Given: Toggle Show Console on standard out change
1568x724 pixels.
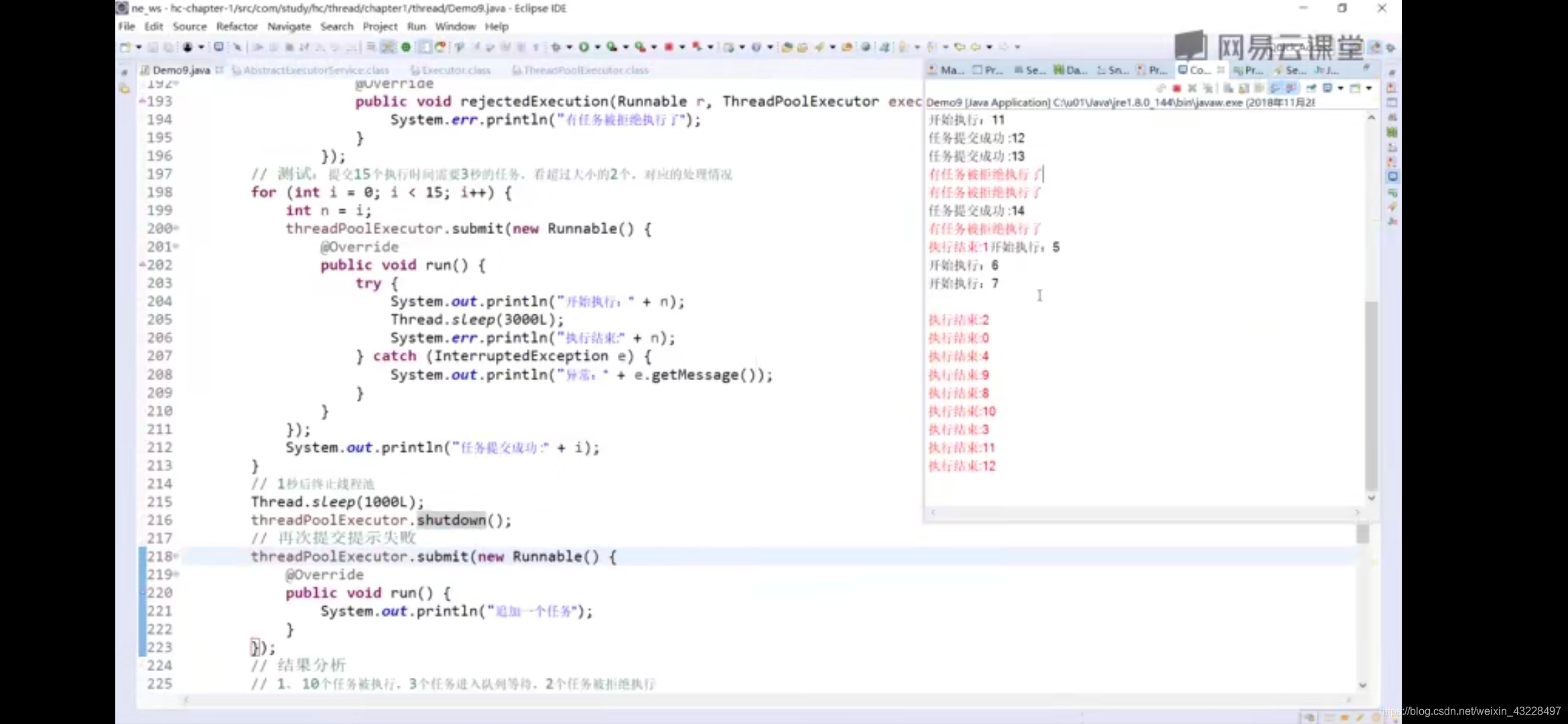Looking at the screenshot, I should click(x=1275, y=88).
